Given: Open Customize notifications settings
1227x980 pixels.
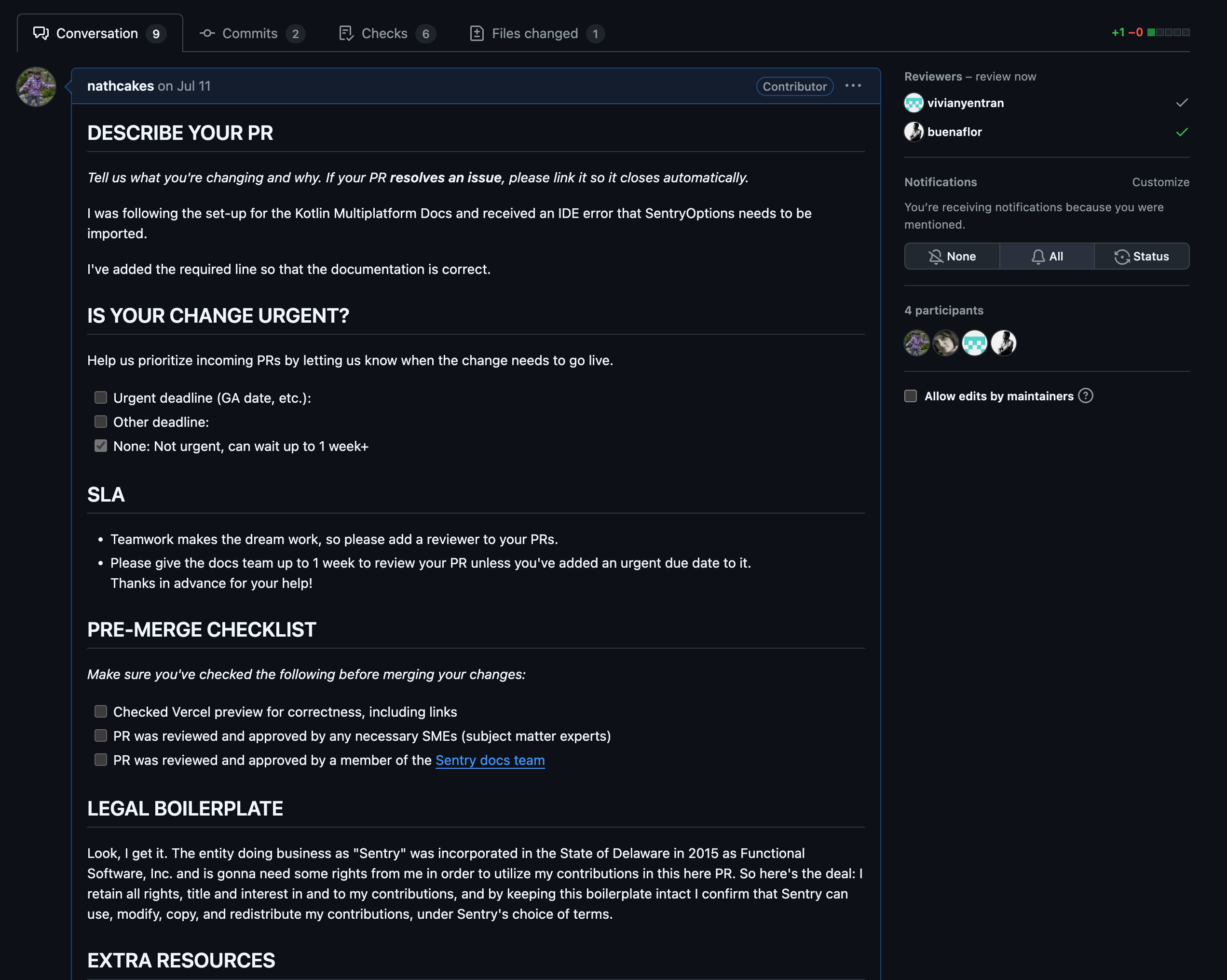Looking at the screenshot, I should tap(1160, 182).
